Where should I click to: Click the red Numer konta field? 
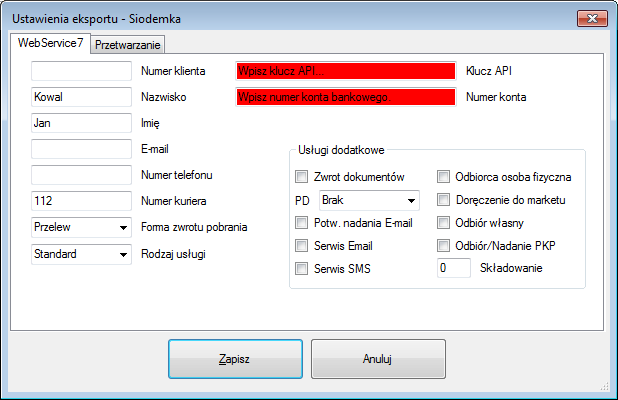346,97
